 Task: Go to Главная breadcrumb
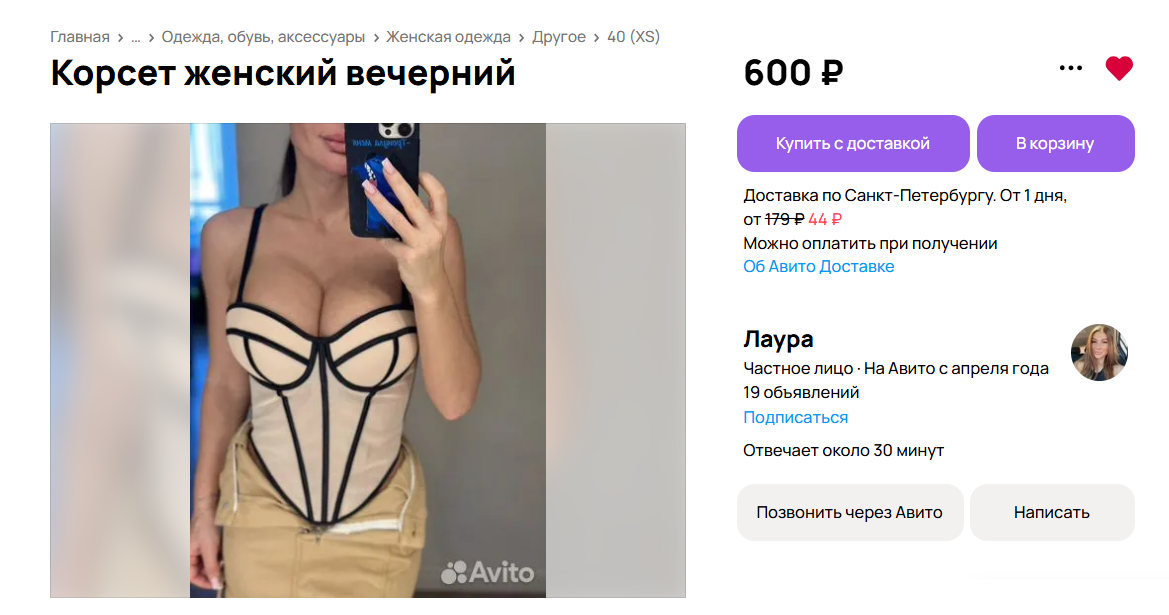pyautogui.click(x=80, y=37)
